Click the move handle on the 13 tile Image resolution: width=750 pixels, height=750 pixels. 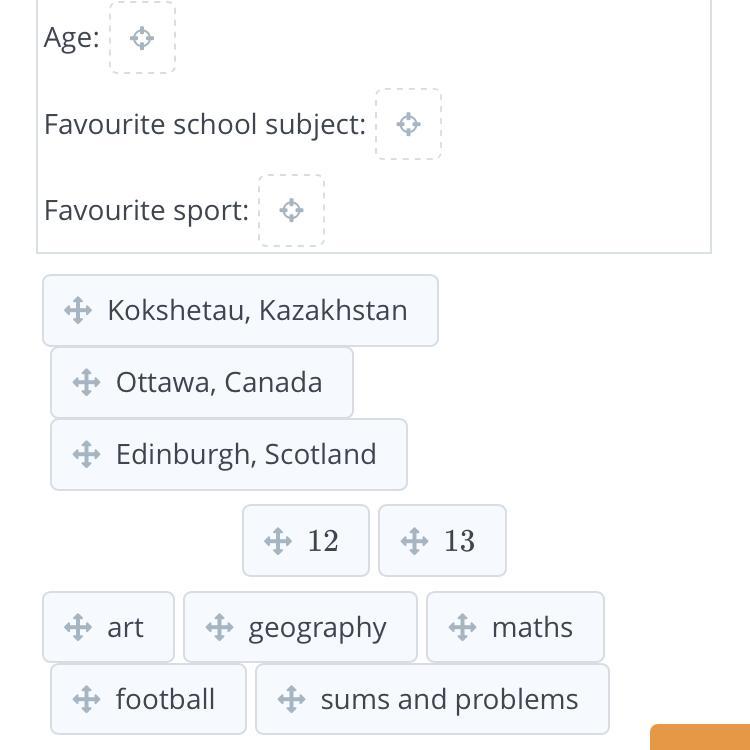[x=414, y=541]
